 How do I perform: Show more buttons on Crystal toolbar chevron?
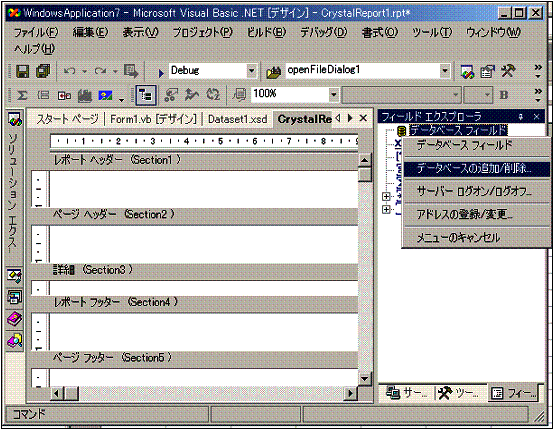click(x=538, y=95)
